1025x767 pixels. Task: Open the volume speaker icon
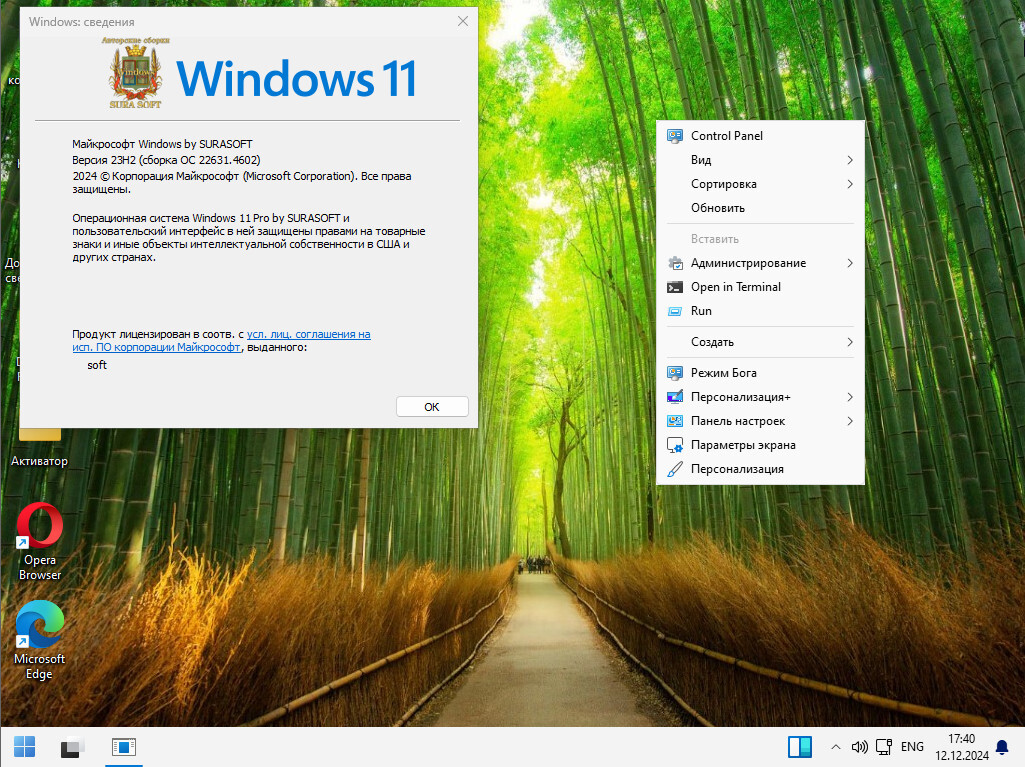coord(859,747)
